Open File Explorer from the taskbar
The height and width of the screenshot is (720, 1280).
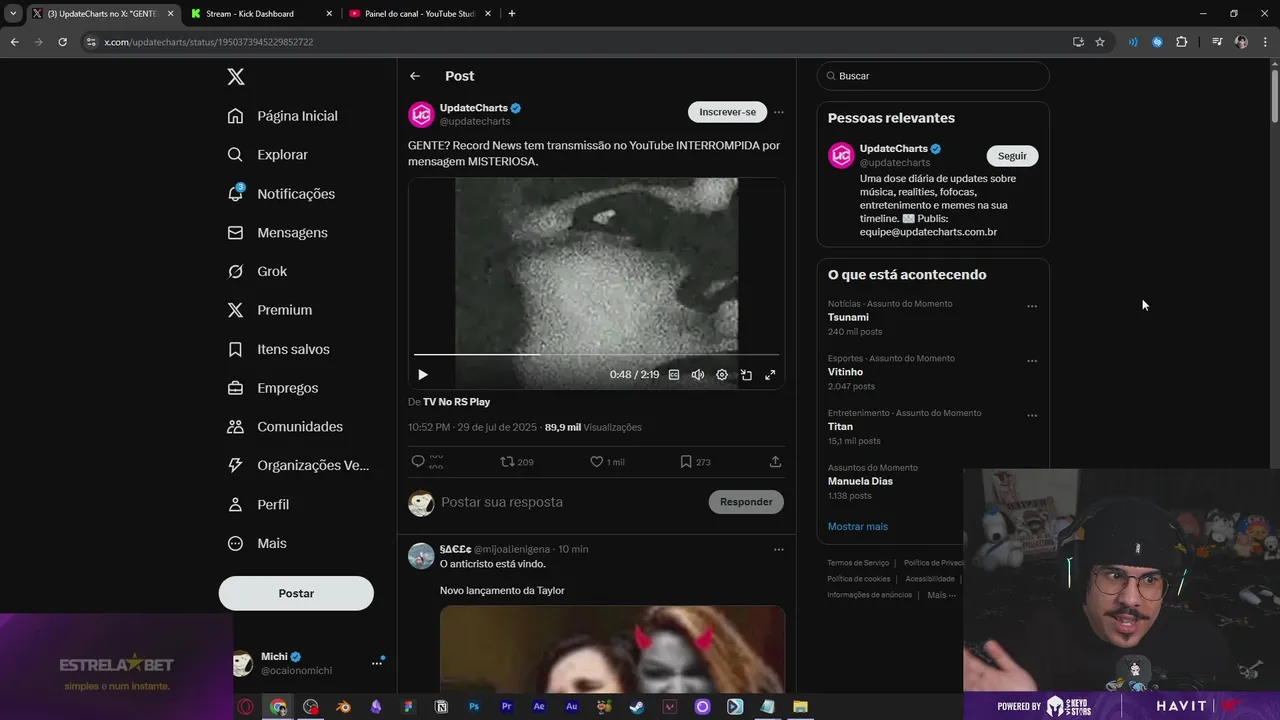[800, 706]
